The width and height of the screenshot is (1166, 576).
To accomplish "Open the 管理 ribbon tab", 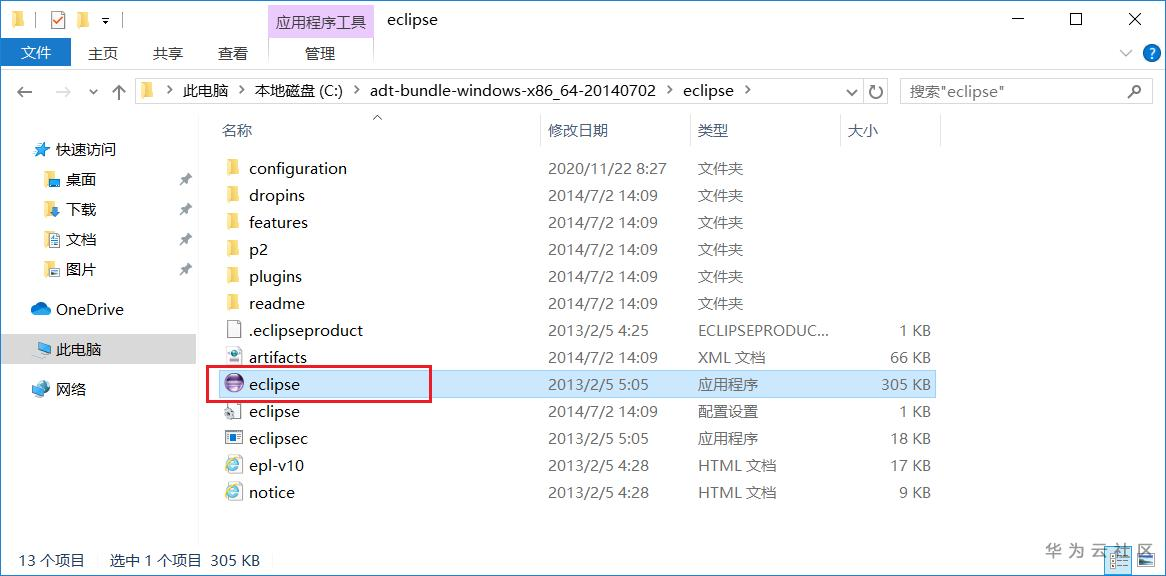I will pos(321,54).
